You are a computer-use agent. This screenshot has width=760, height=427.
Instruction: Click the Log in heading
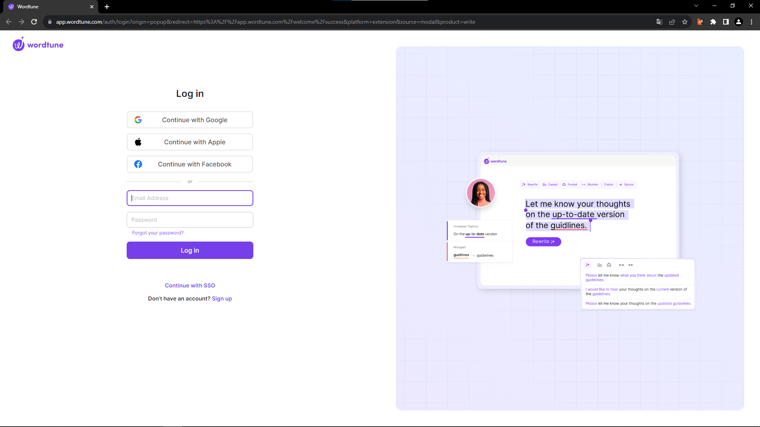[x=190, y=94]
